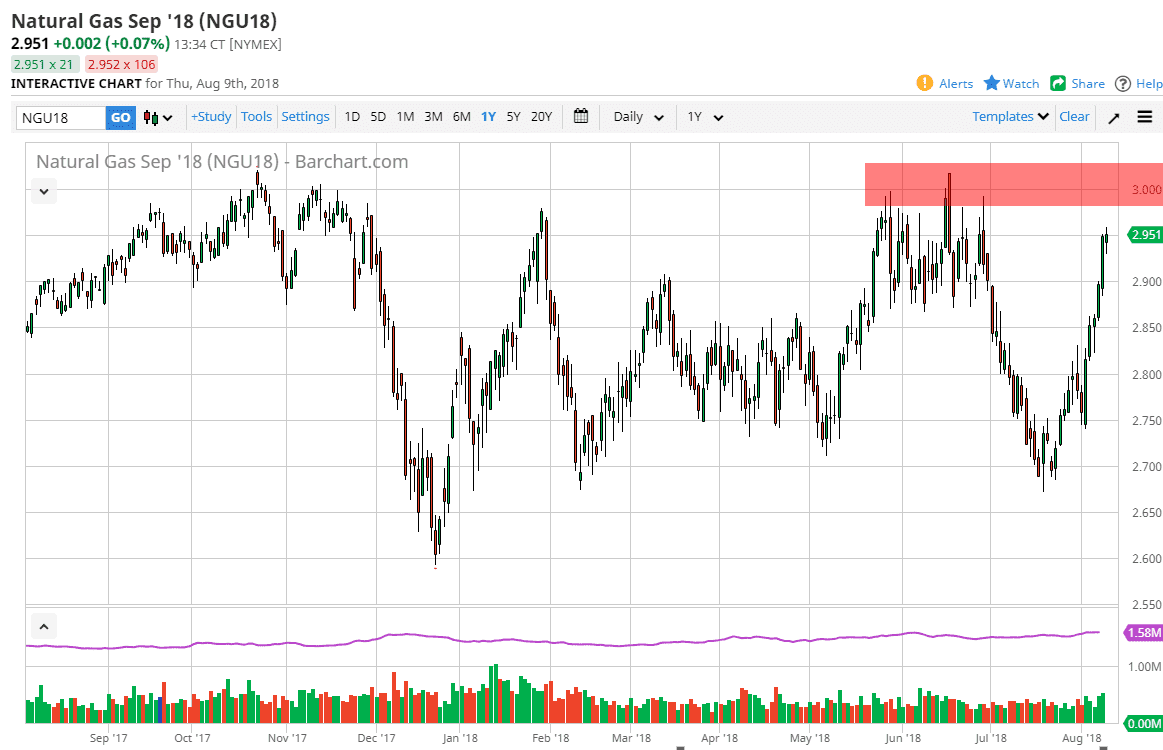Click the Share link text
Screen dimensions: 1163x750
click(1088, 84)
